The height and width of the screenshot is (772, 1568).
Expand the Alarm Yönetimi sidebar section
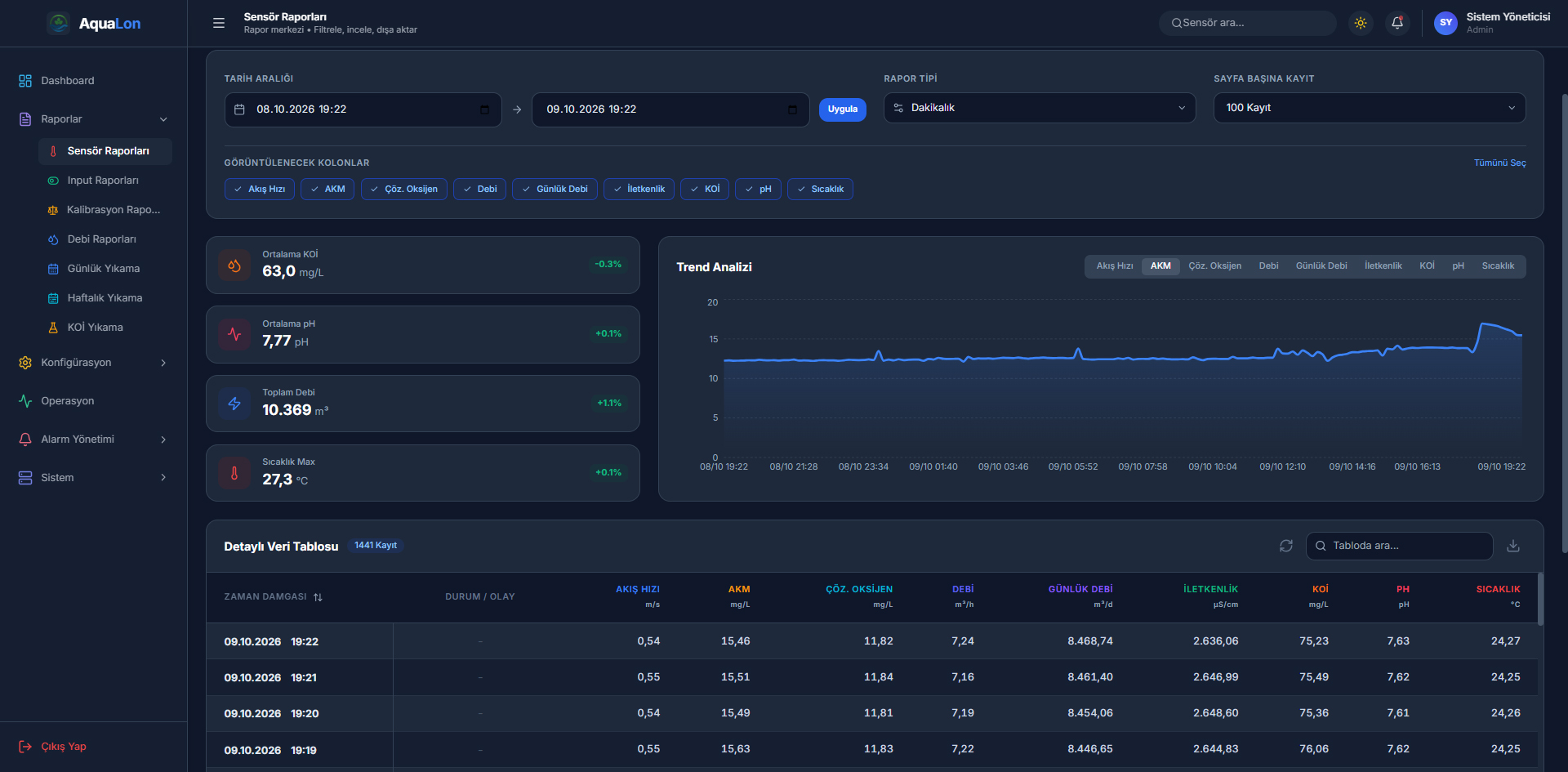coord(93,440)
